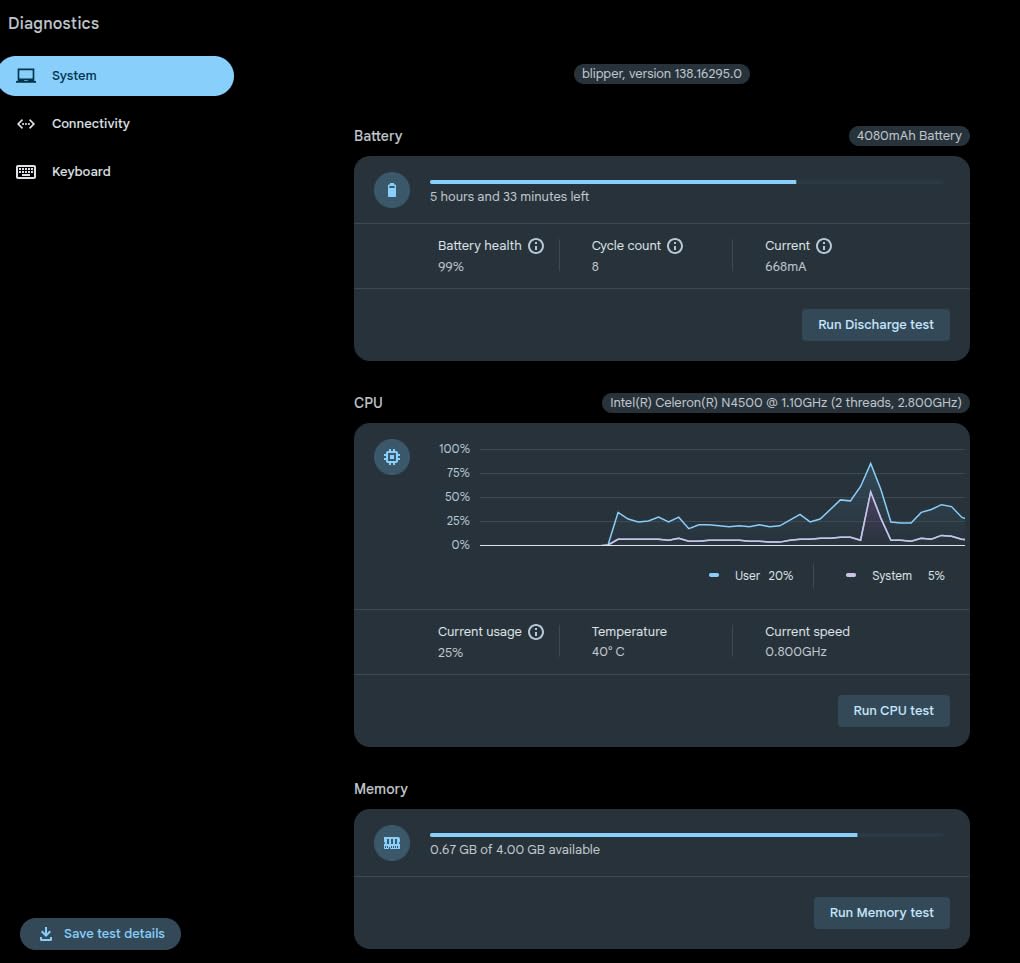This screenshot has width=1020, height=963.
Task: Switch to the Keyboard section
Action: (x=81, y=172)
